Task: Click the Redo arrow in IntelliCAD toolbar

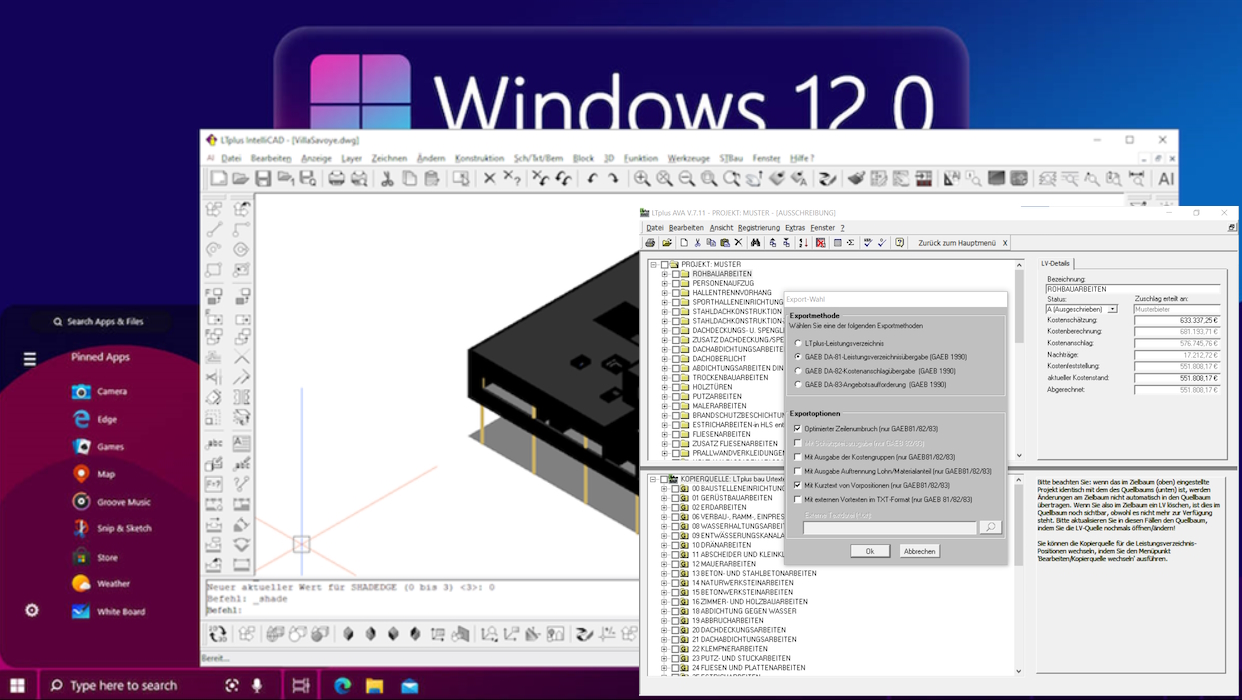Action: pos(613,179)
